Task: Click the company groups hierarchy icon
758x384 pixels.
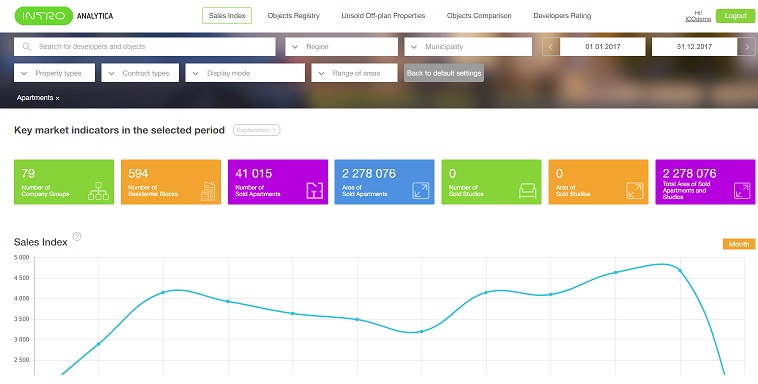Action: 99,191
